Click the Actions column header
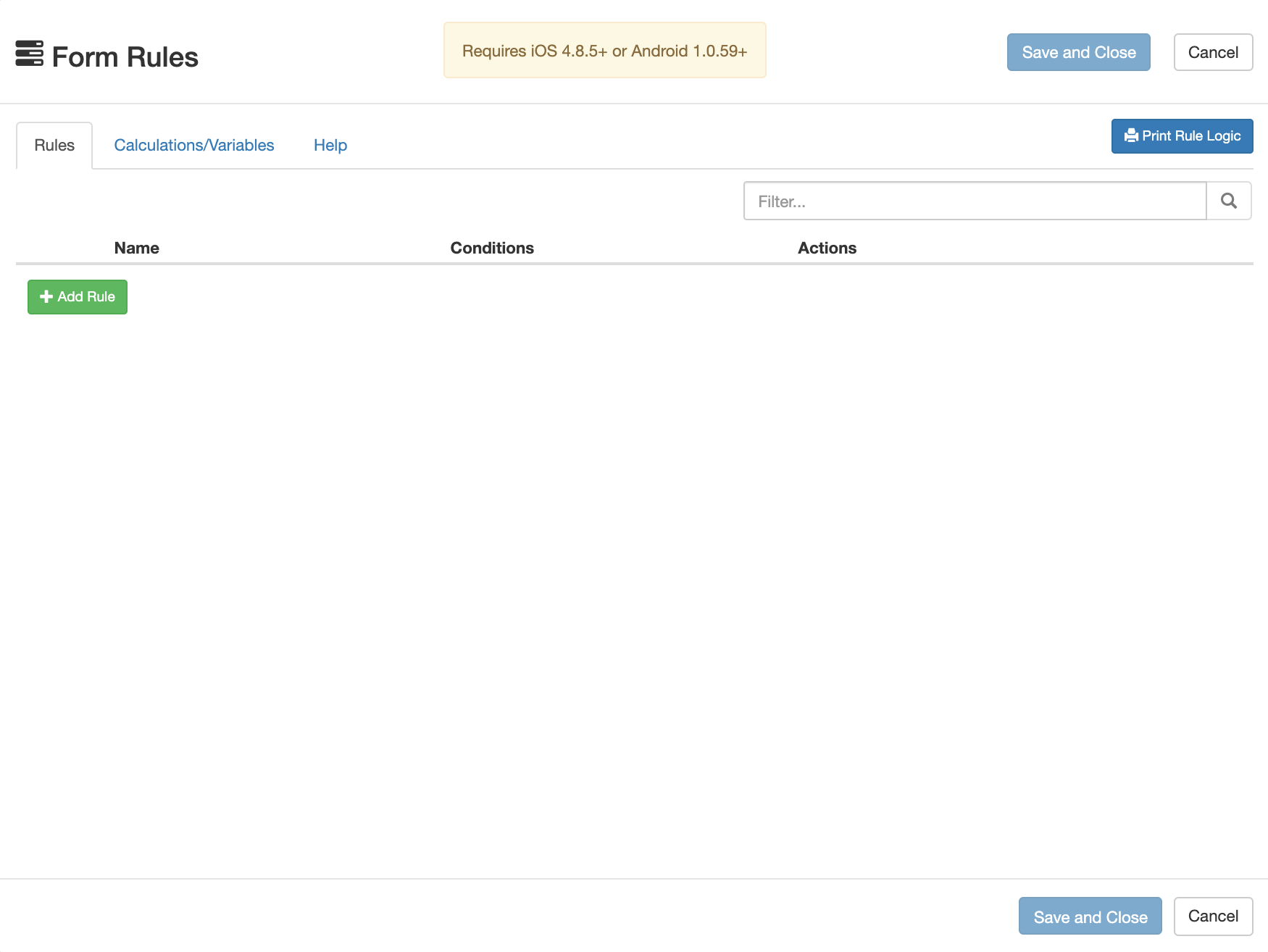Image resolution: width=1268 pixels, height=952 pixels. 827,248
